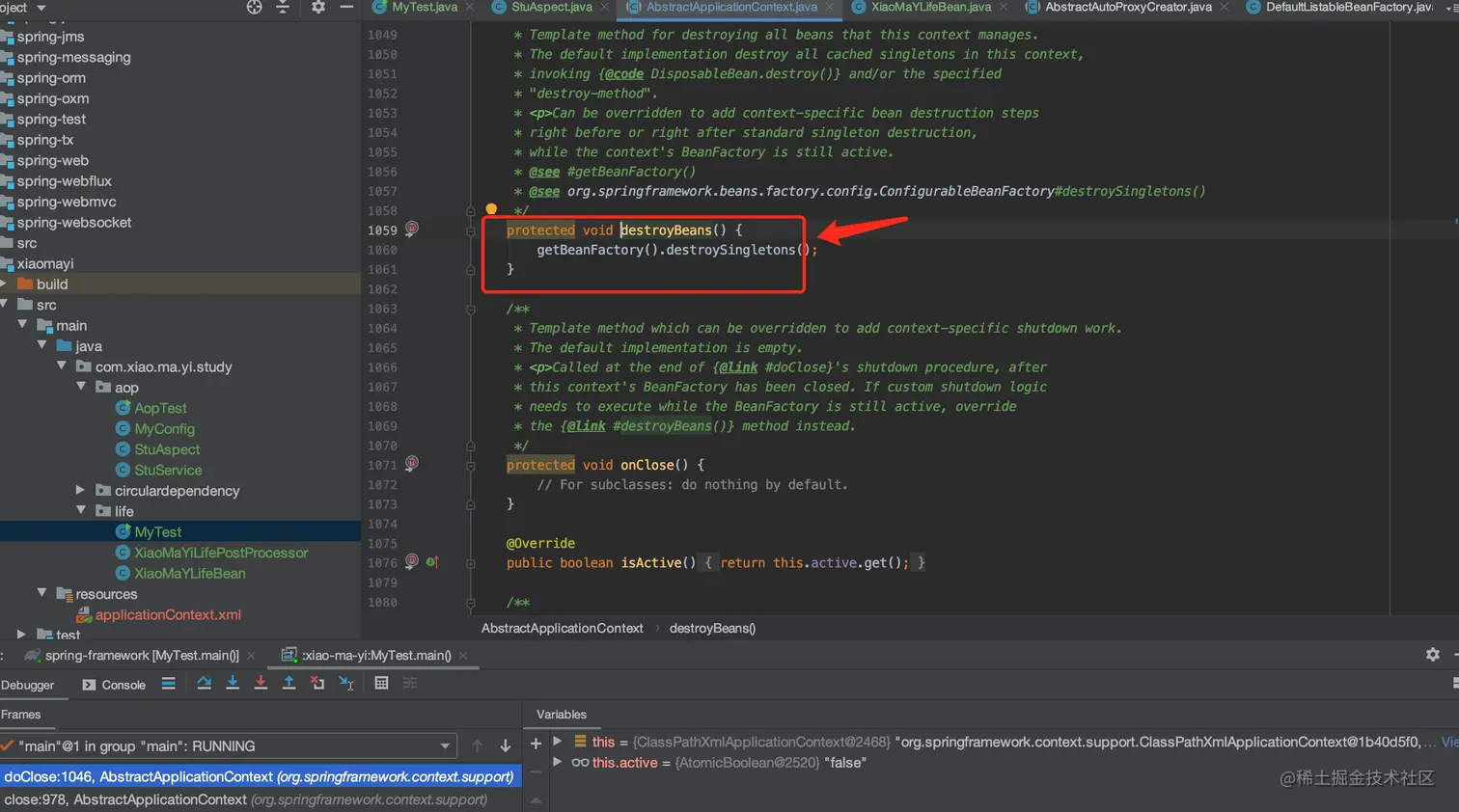Close the StuAspect.java editor tab
Screen dimensions: 1459x812
coord(604,7)
